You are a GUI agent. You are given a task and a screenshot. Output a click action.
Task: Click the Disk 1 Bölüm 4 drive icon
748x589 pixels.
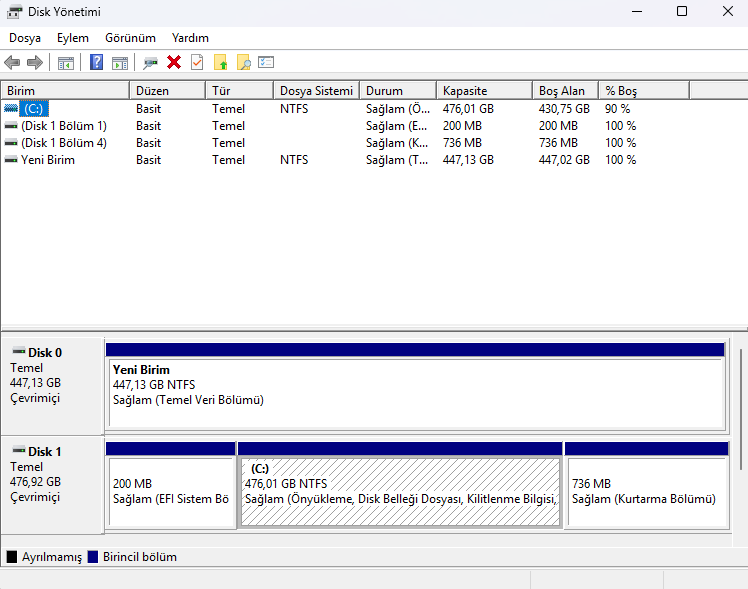pyautogui.click(x=10, y=143)
